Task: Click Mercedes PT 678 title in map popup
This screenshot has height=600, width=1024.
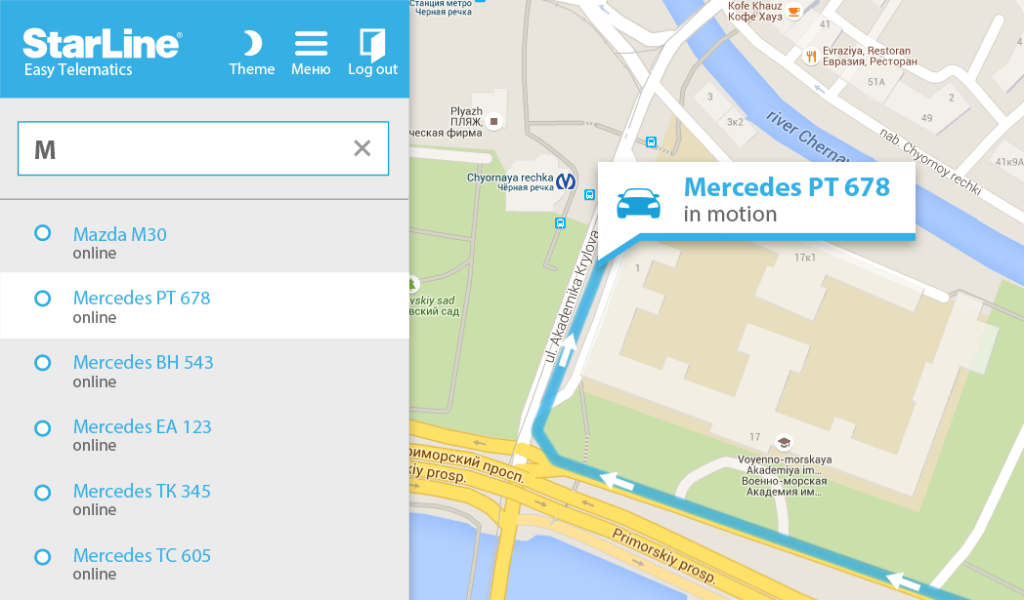Action: click(x=786, y=187)
